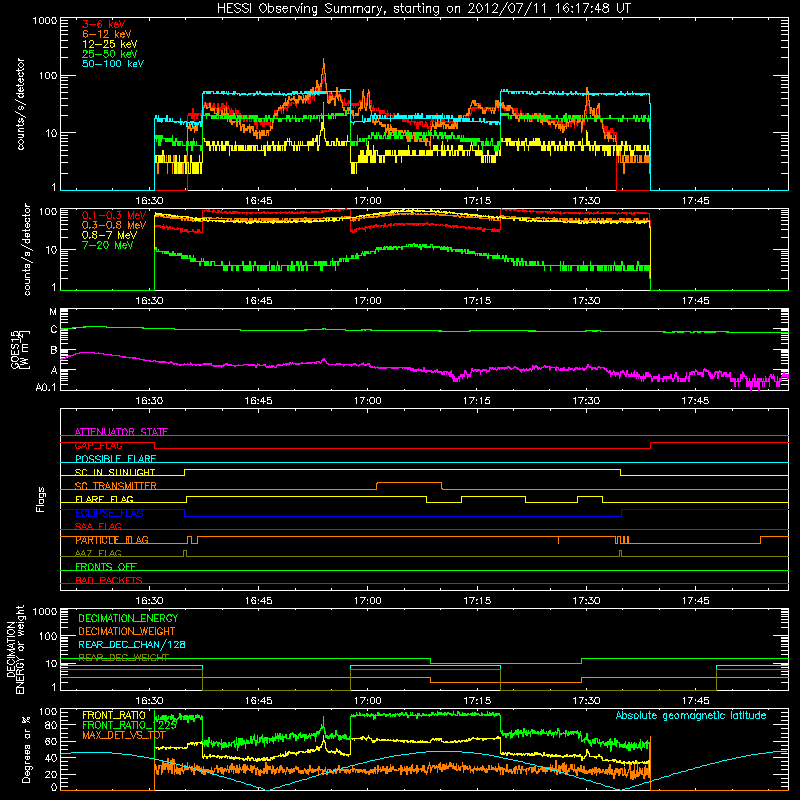Click the raised SC_TRANSMITTER flag segment
Viewport: 800px width, 800px height.
(409, 482)
